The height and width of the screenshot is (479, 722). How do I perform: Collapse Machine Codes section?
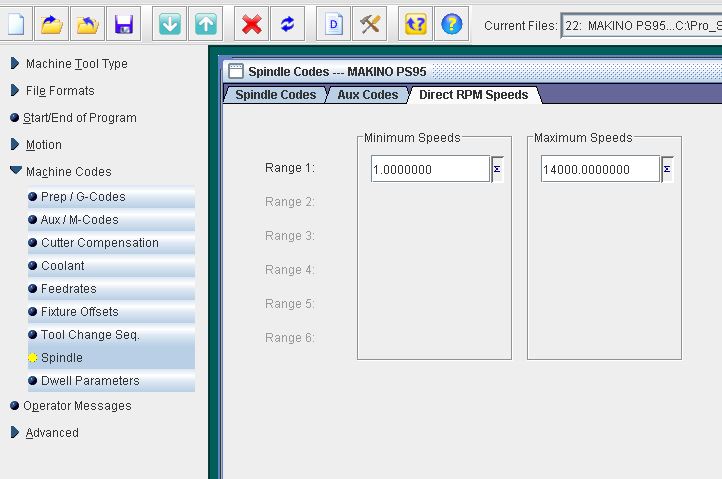(x=16, y=170)
